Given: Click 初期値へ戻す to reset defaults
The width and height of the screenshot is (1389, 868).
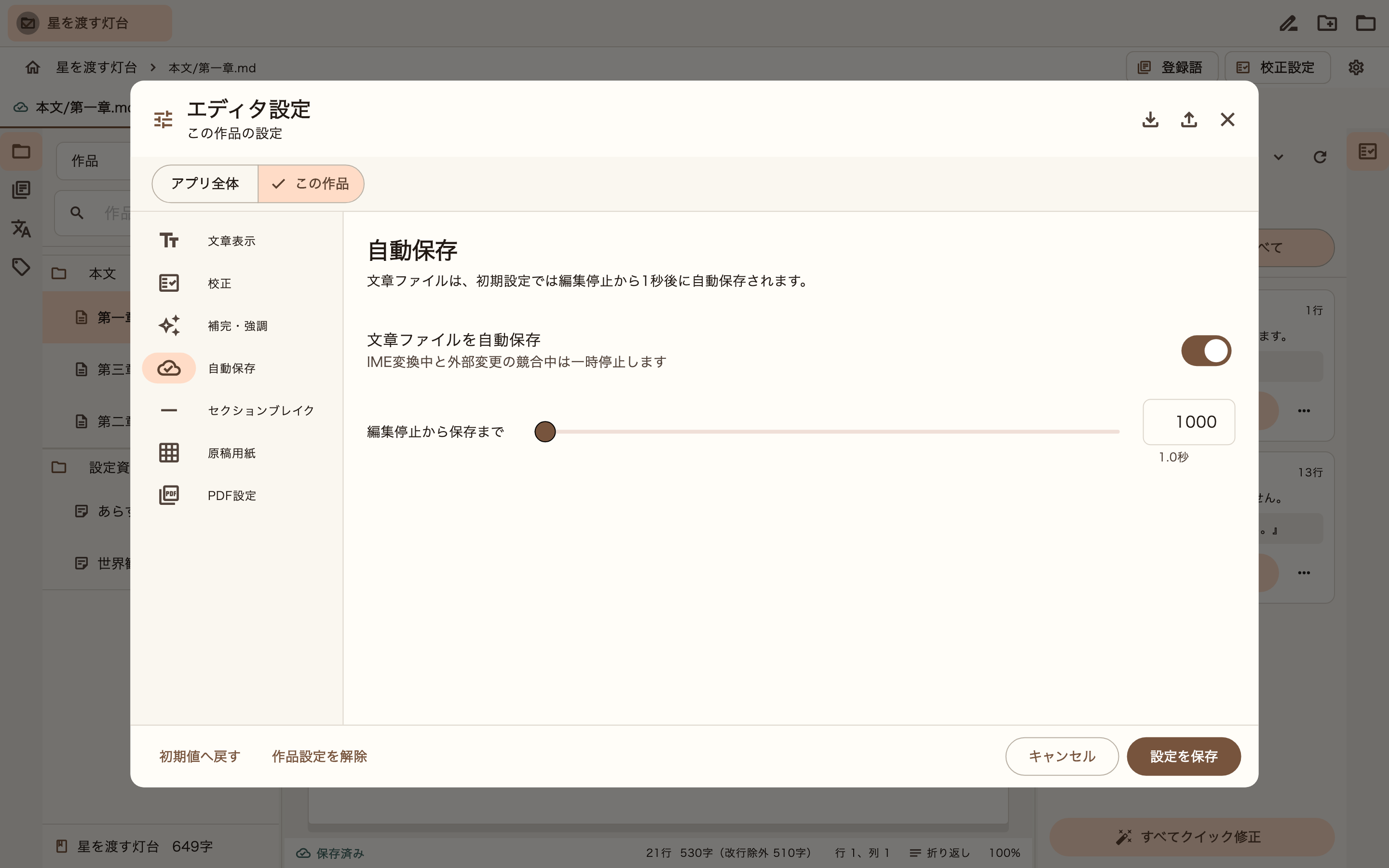Looking at the screenshot, I should tap(200, 756).
